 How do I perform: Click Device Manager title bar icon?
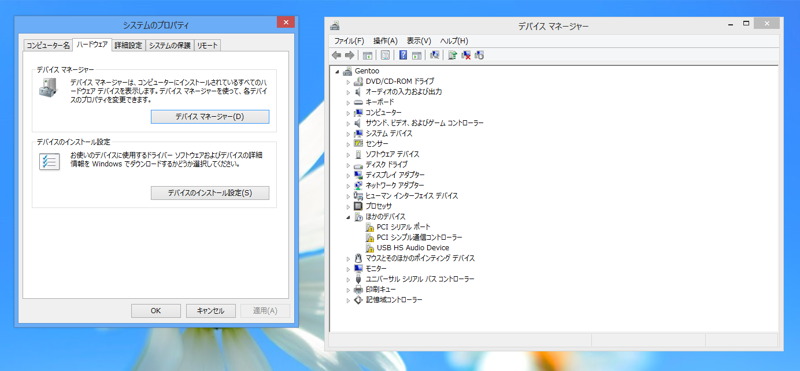coord(335,26)
